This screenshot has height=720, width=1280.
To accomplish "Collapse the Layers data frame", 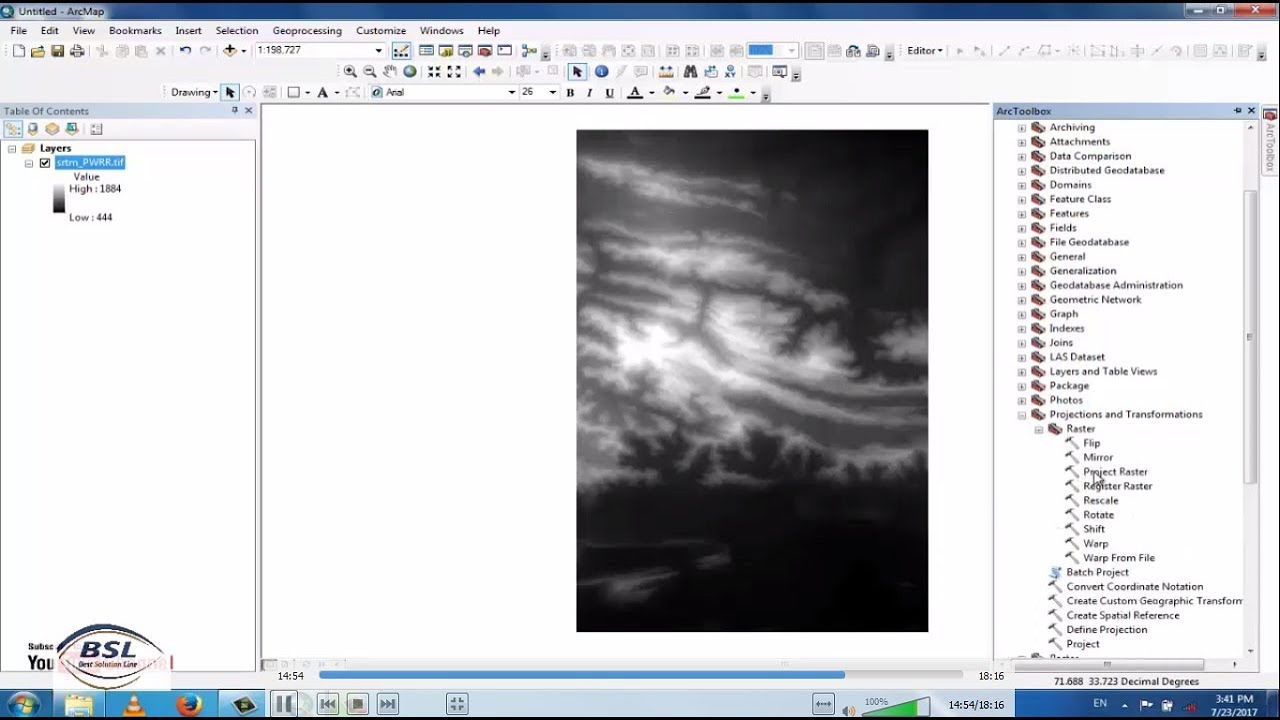I will click(x=12, y=148).
